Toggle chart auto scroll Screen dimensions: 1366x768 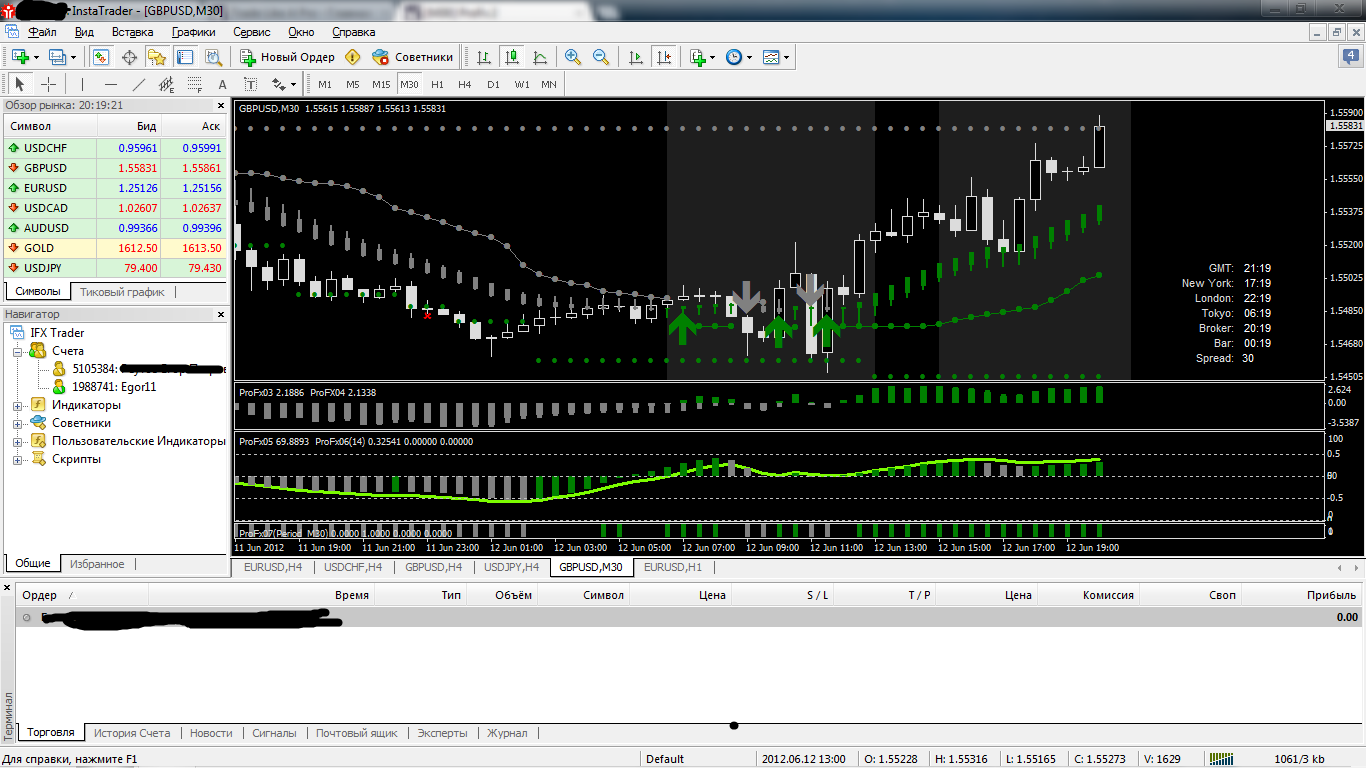(635, 57)
